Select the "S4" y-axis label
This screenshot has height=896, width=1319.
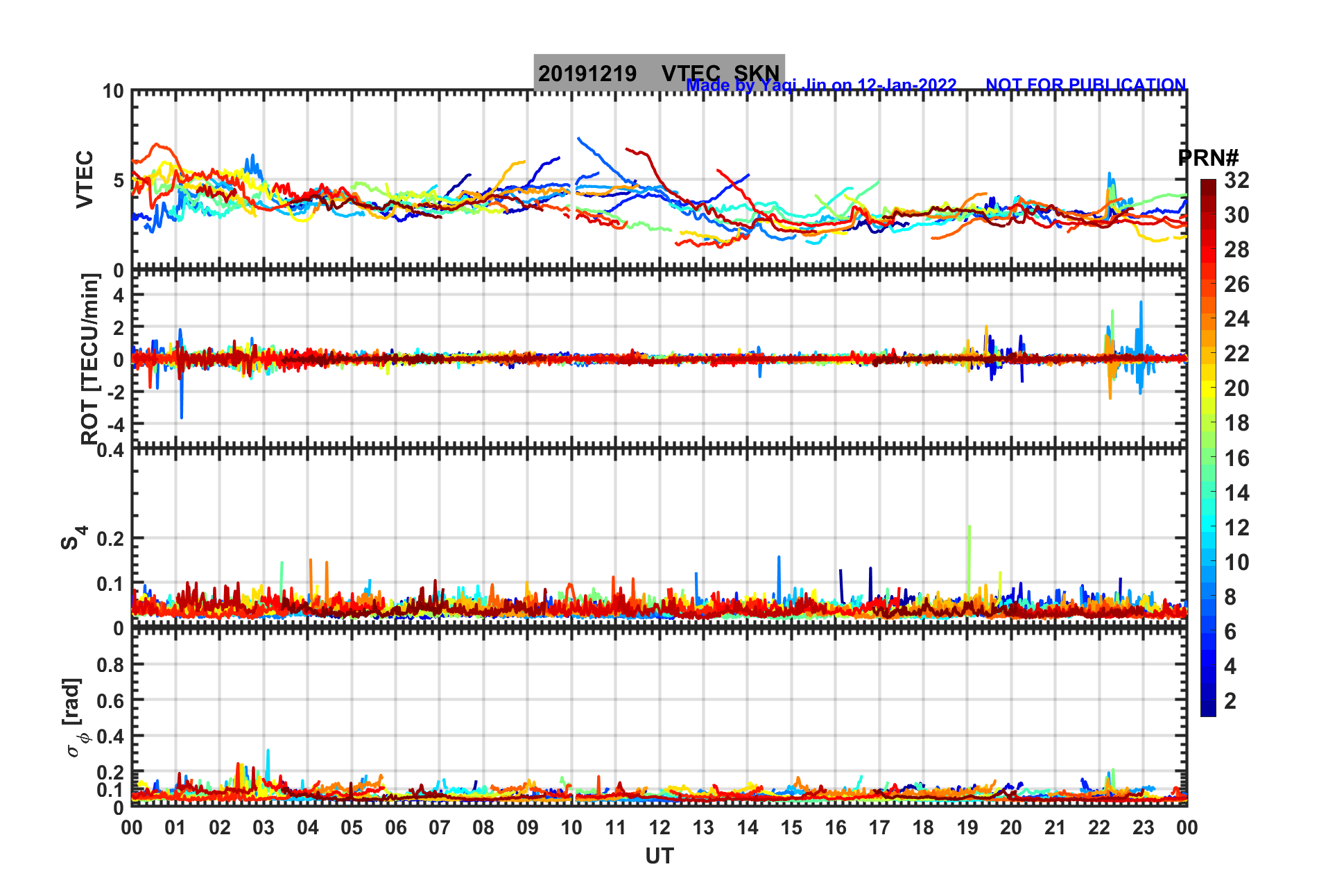[74, 537]
